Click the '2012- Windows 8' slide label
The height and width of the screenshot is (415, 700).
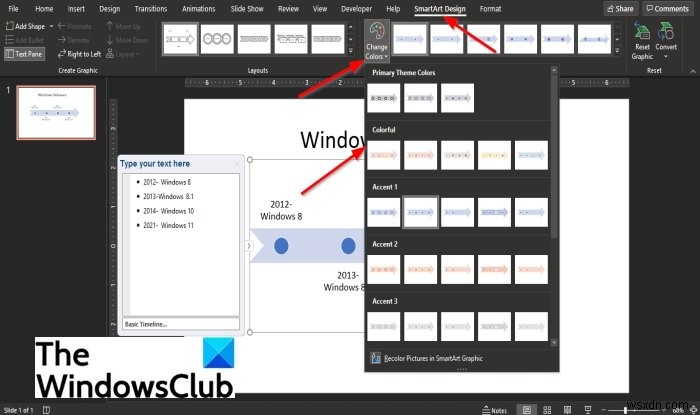coord(281,210)
